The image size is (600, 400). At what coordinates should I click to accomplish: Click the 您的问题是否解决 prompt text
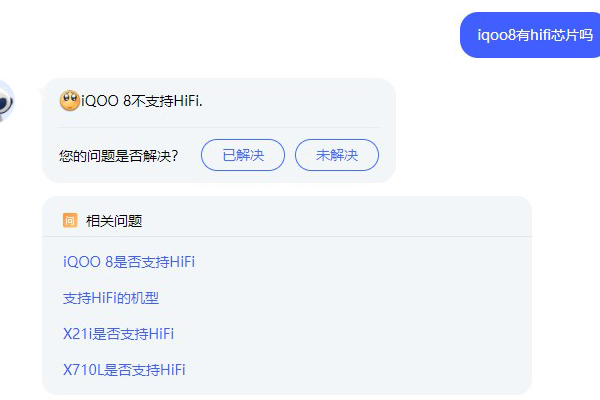click(119, 155)
